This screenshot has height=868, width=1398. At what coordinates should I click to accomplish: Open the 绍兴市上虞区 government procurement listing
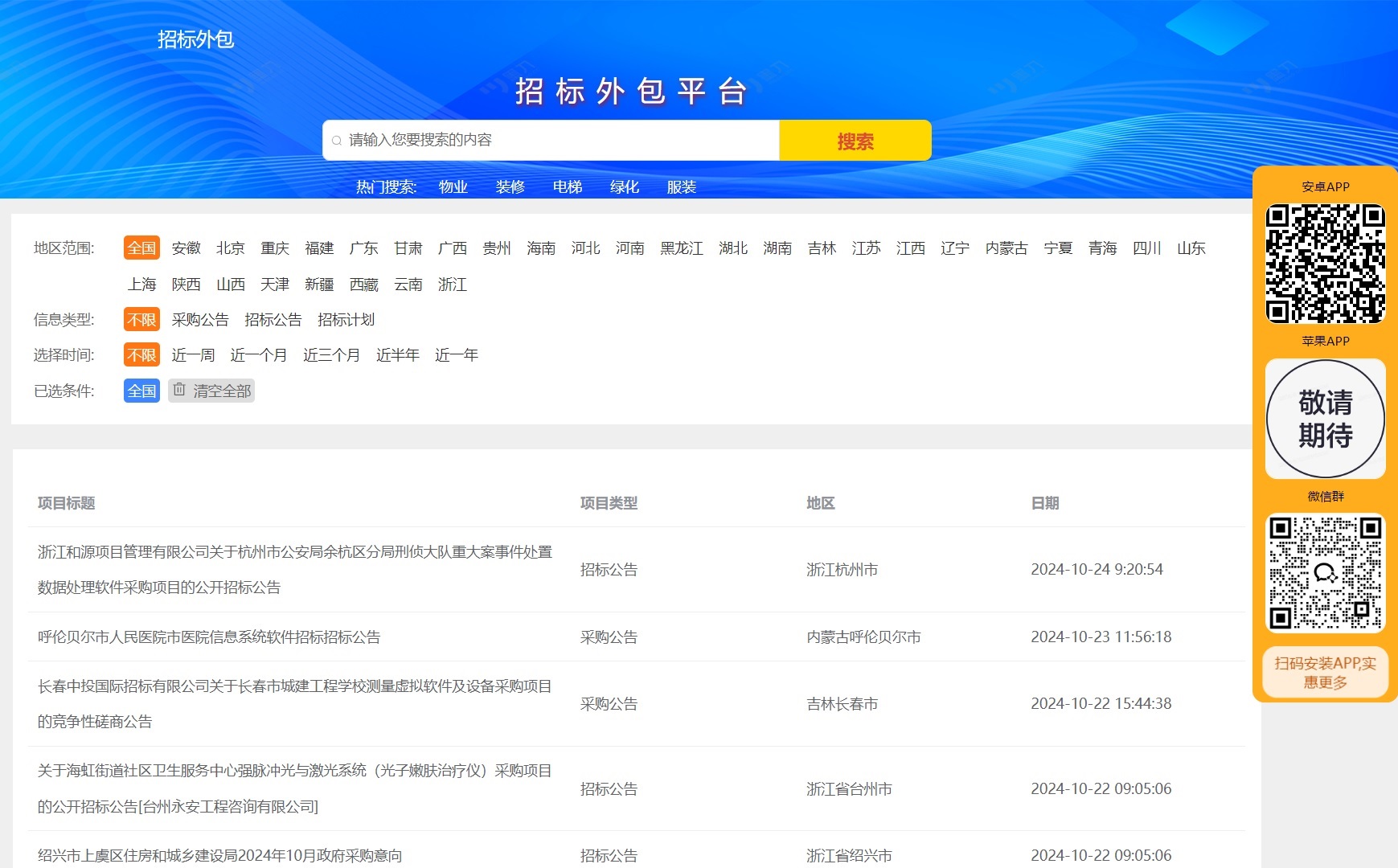tap(219, 855)
